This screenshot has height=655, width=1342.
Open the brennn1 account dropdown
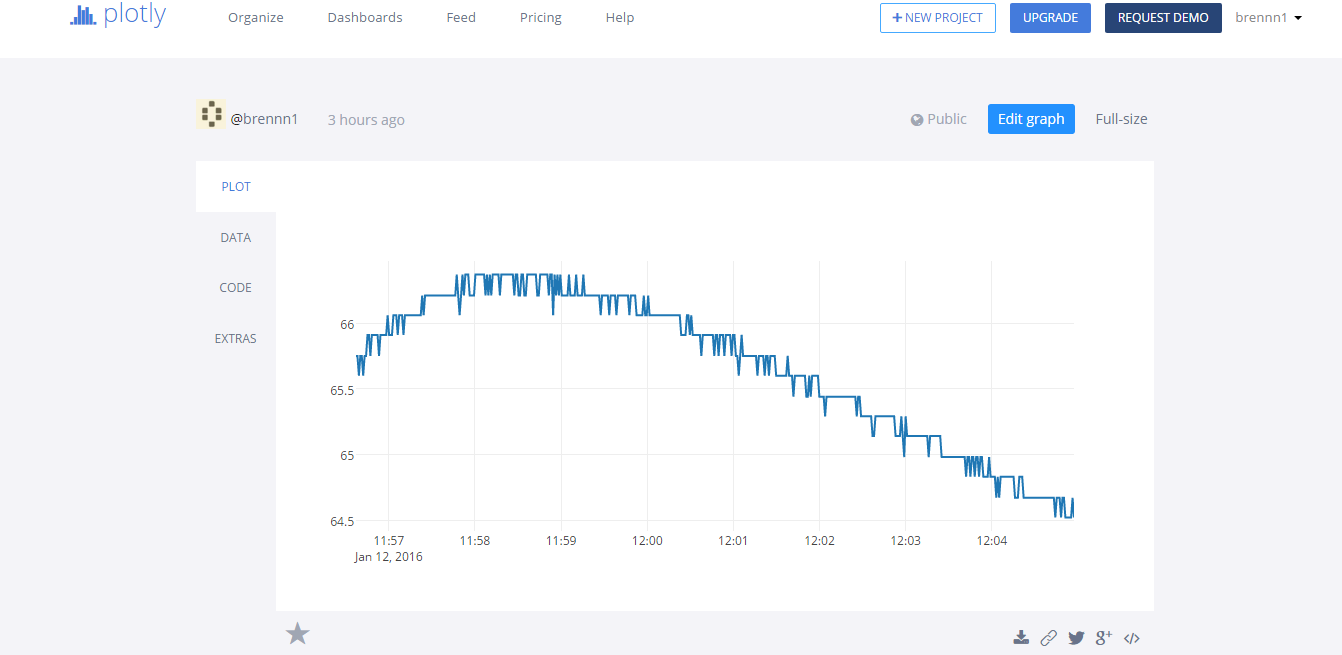[x=1268, y=17]
